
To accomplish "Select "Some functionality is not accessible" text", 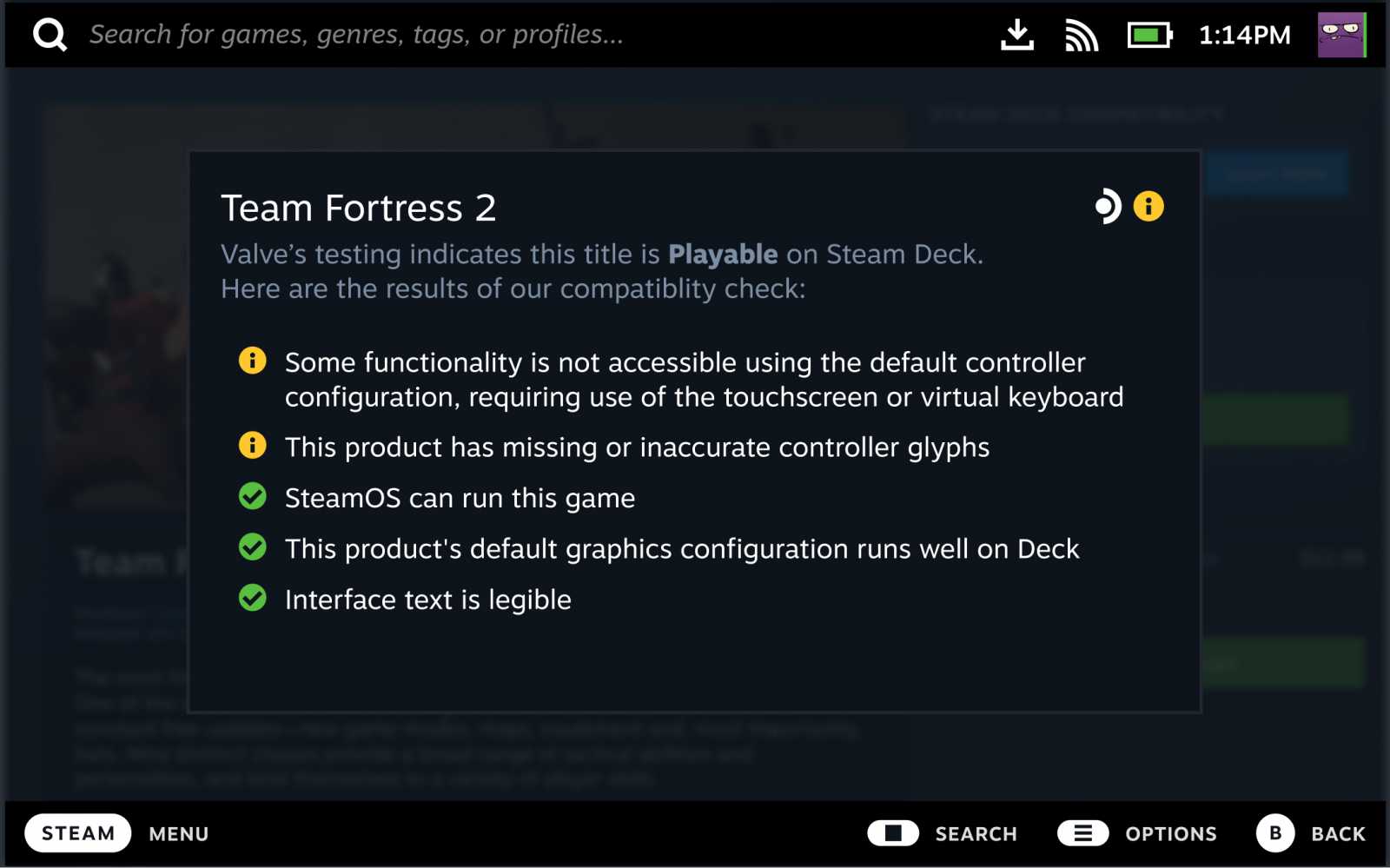I will coord(704,380).
